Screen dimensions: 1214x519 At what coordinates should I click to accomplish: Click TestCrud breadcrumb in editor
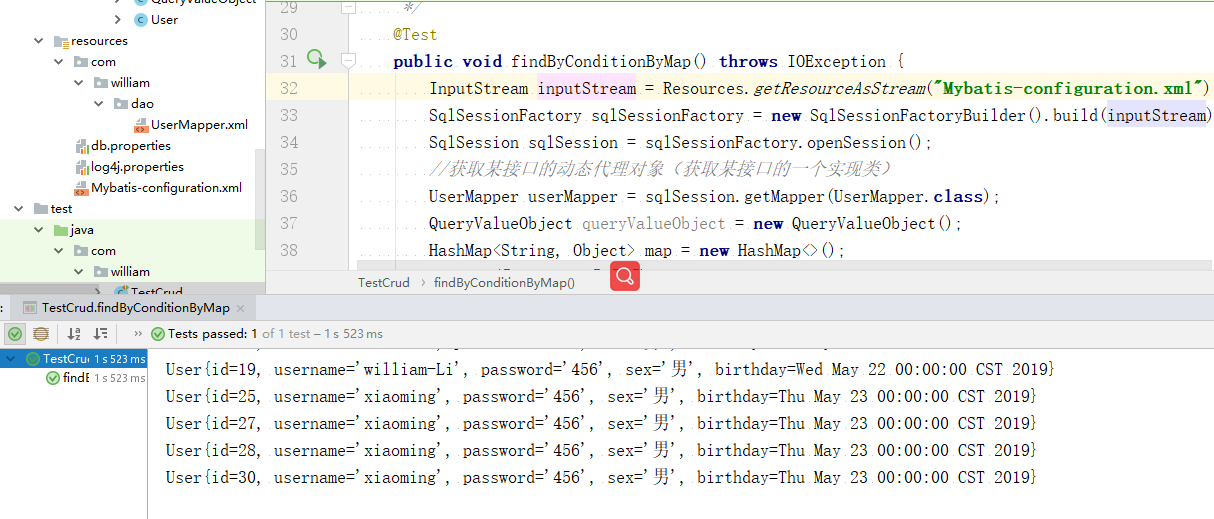[x=384, y=283]
